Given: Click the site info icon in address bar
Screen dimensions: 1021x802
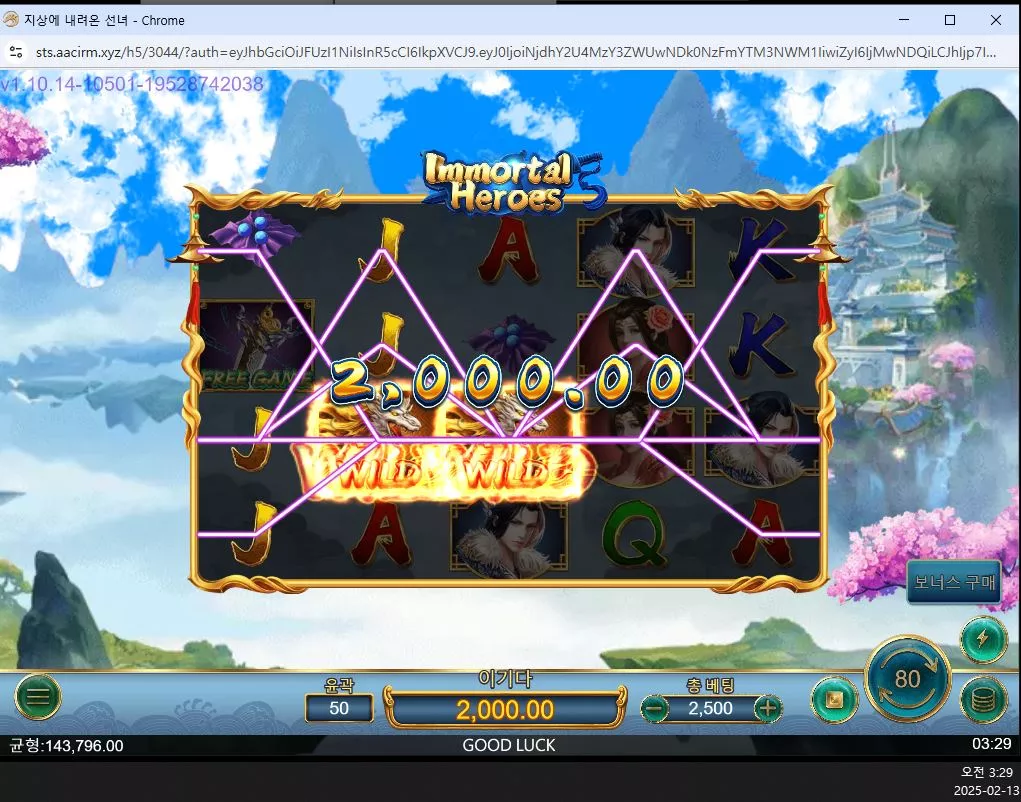Looking at the screenshot, I should click(x=16, y=52).
